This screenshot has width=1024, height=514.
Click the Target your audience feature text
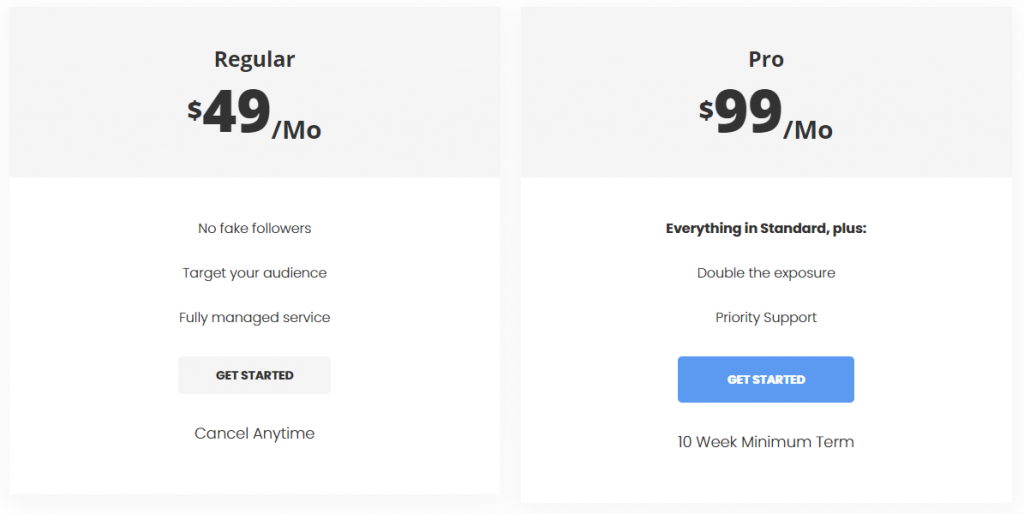click(255, 273)
